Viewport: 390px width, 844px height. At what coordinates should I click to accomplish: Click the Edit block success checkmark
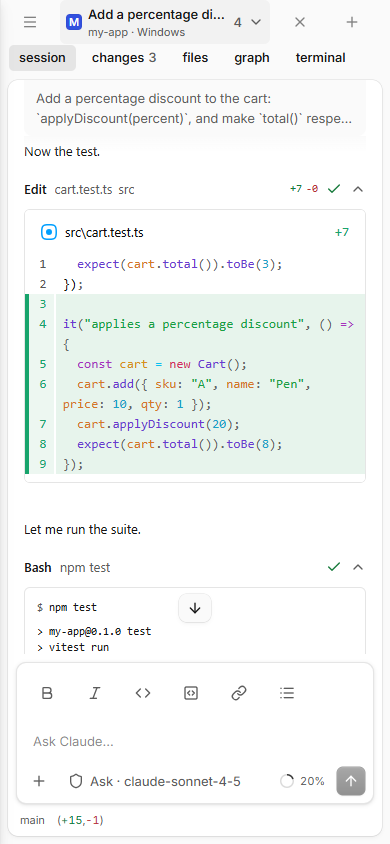[334, 189]
